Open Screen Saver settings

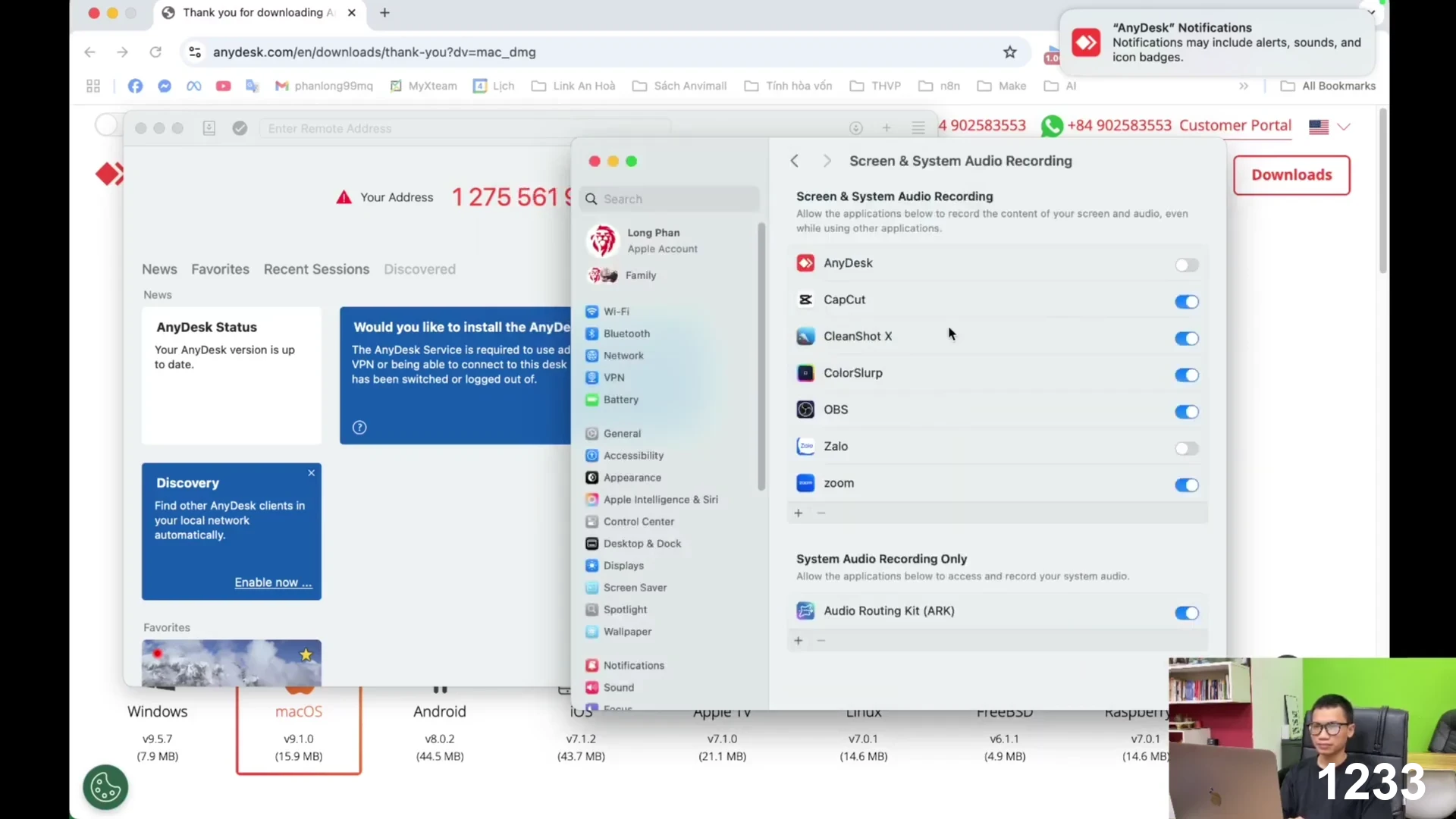pyautogui.click(x=626, y=588)
